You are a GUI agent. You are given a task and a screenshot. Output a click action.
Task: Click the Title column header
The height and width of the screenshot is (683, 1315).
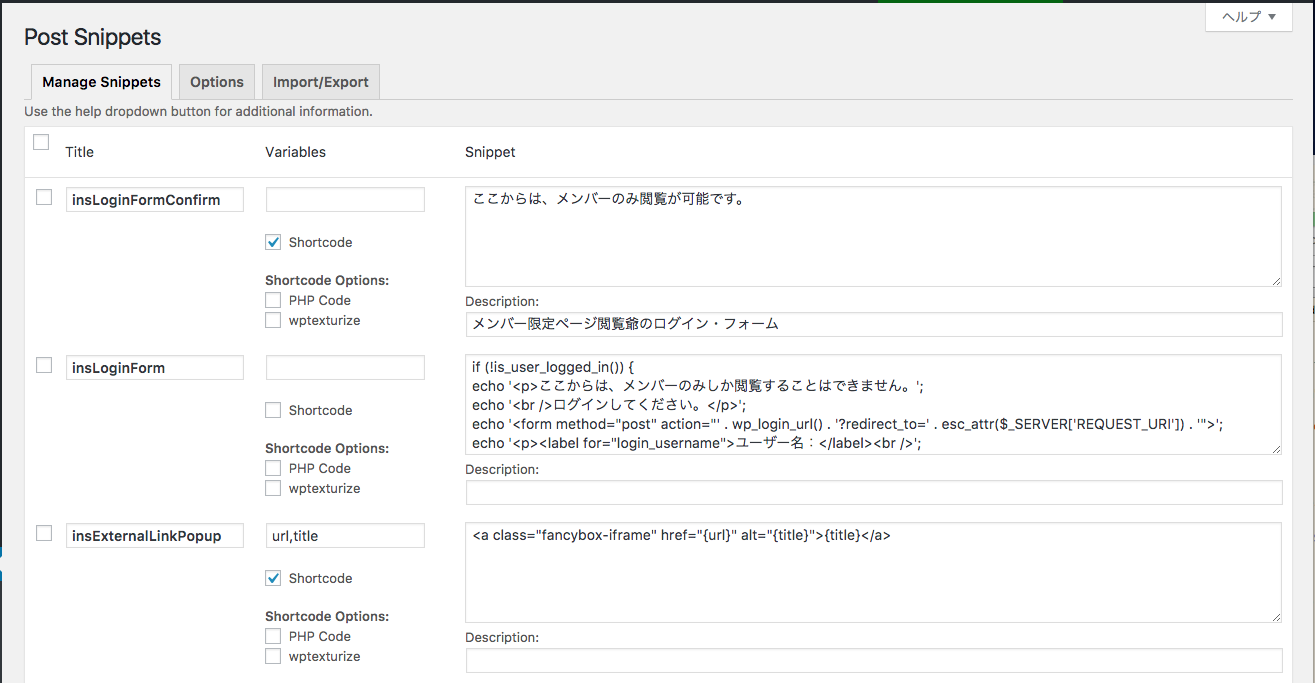pyautogui.click(x=80, y=152)
